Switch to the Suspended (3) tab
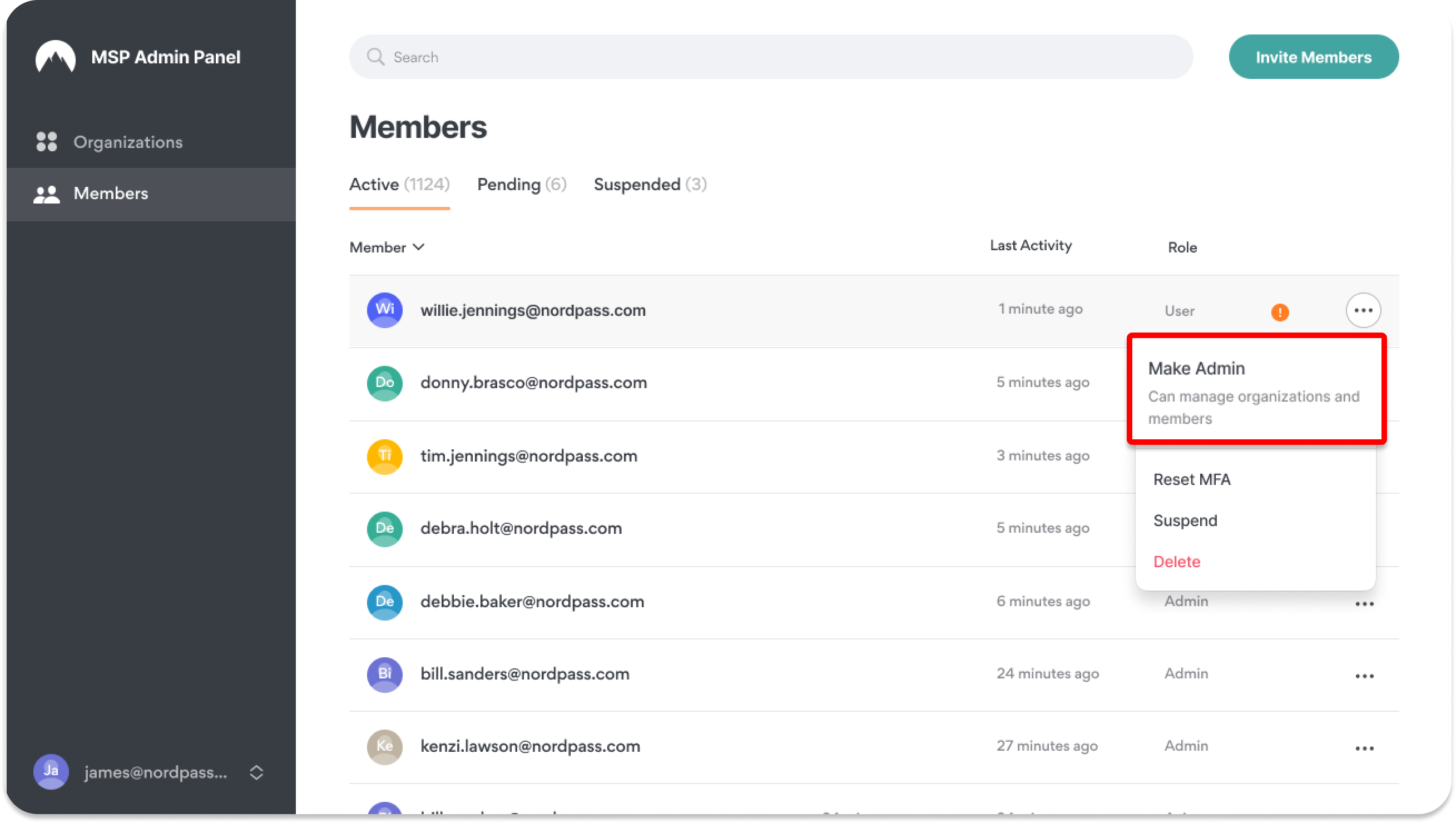The height and width of the screenshot is (823, 1456). [650, 184]
